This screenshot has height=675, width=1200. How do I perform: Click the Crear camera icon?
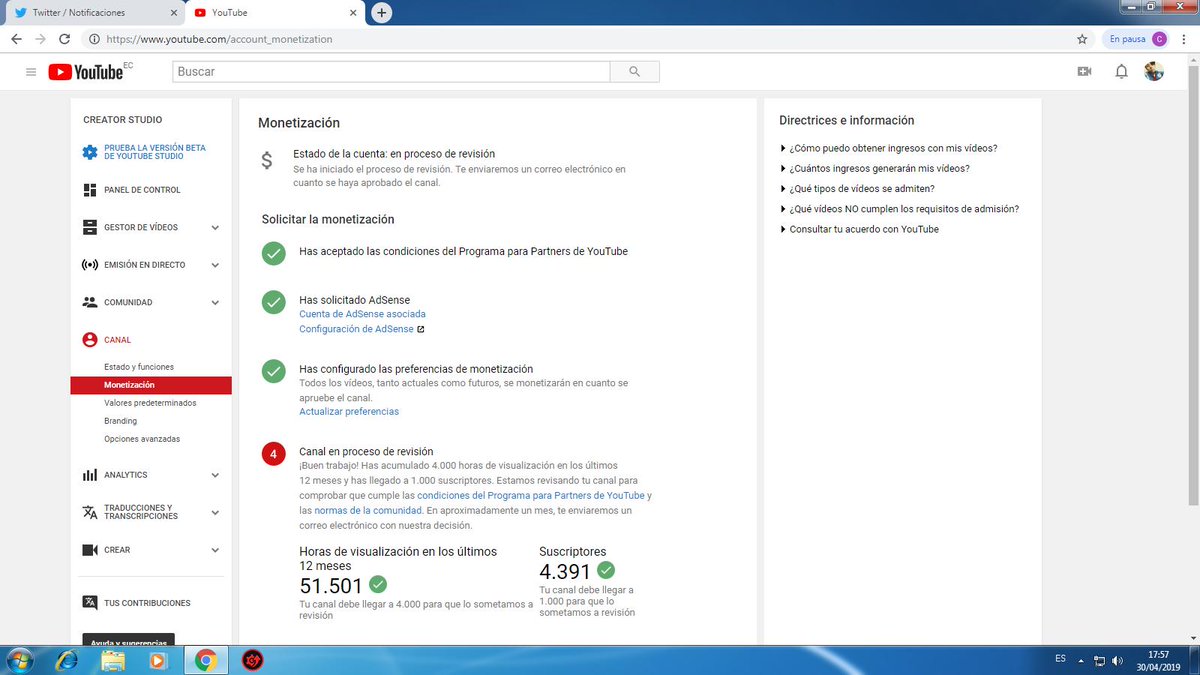tap(90, 550)
